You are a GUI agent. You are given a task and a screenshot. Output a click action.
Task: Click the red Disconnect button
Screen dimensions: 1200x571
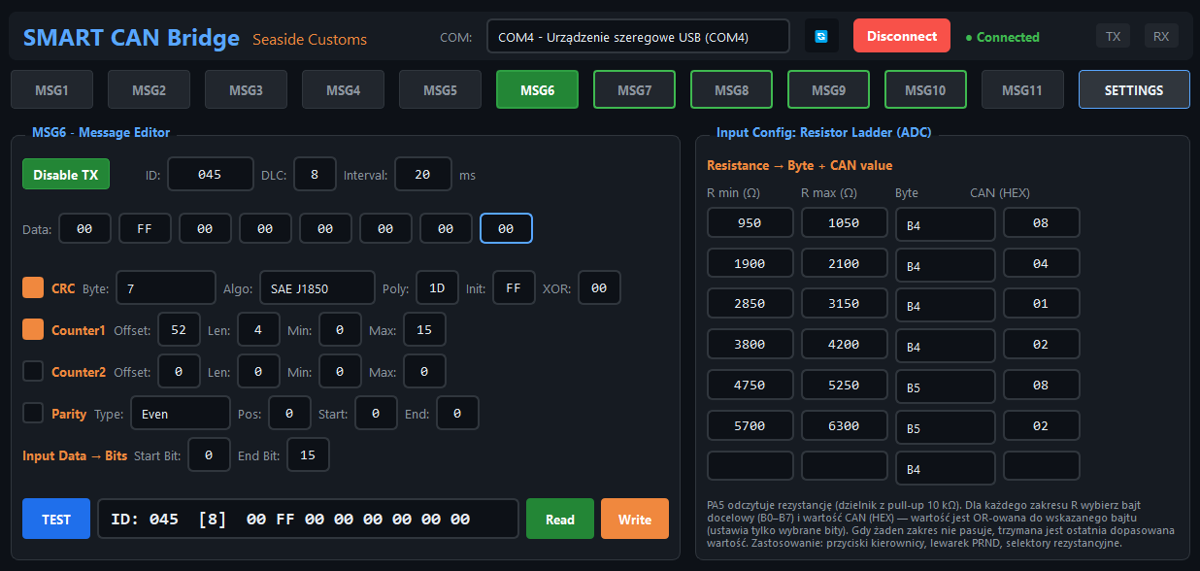pyautogui.click(x=901, y=36)
